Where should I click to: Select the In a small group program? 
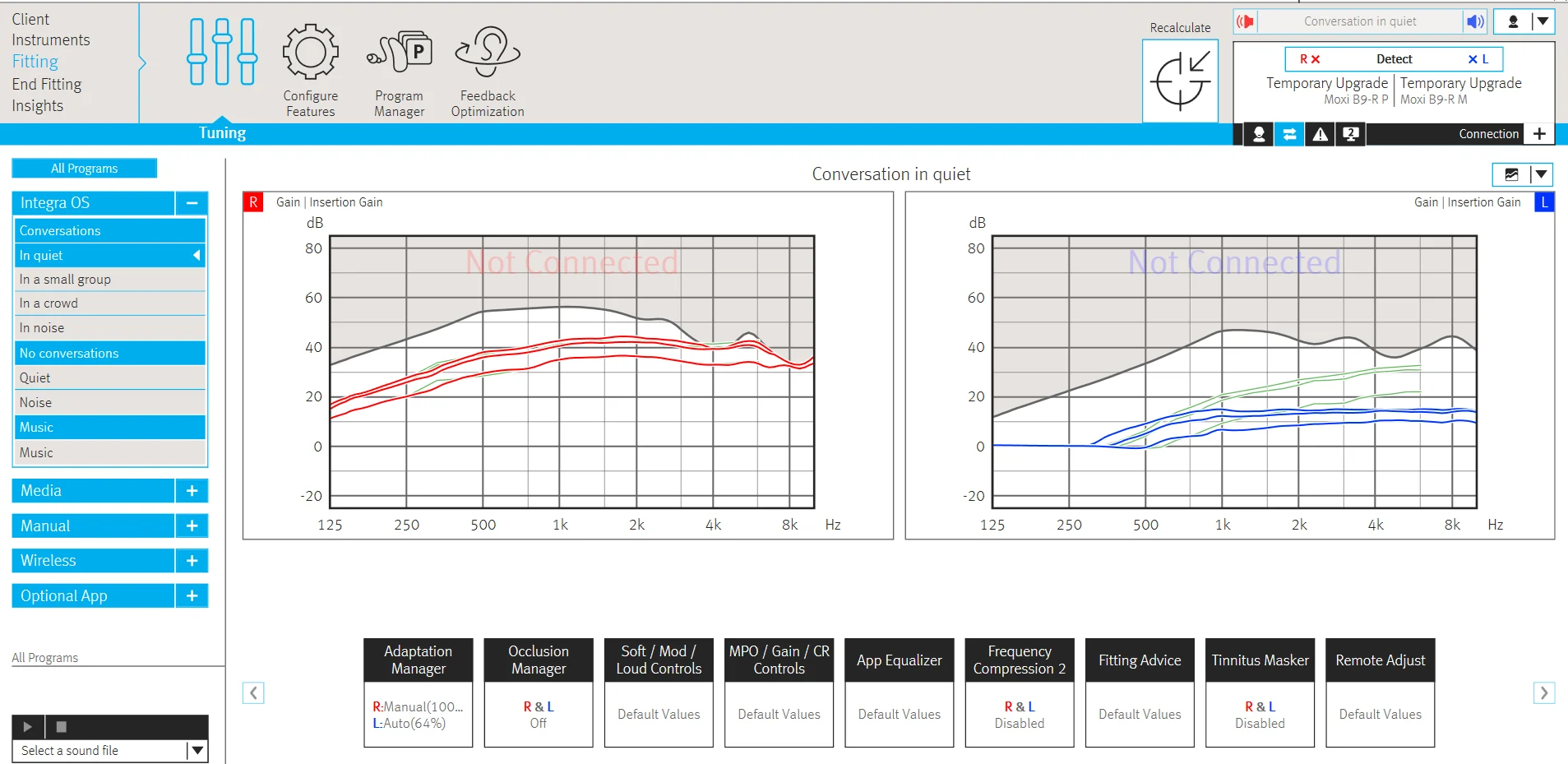[x=110, y=280]
